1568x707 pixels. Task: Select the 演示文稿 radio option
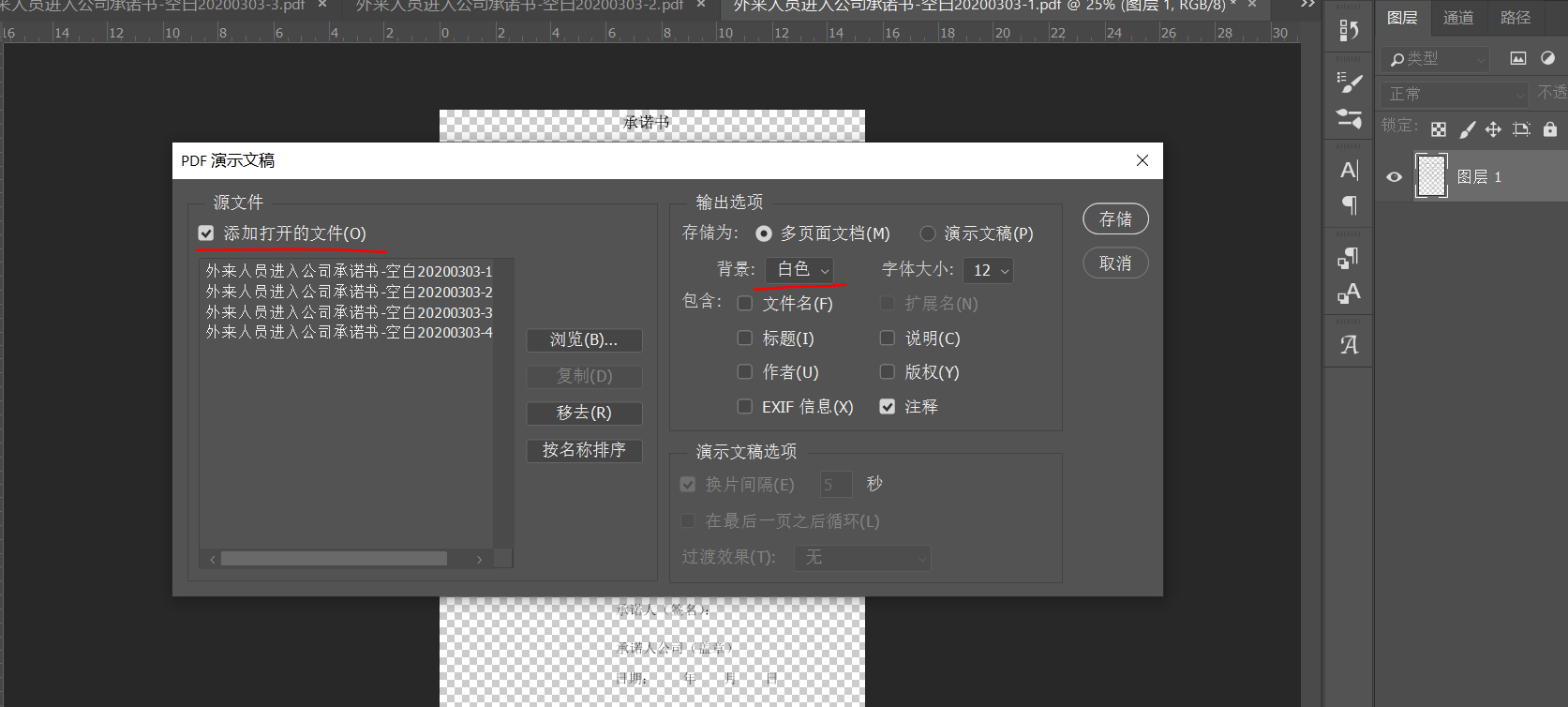click(x=928, y=233)
